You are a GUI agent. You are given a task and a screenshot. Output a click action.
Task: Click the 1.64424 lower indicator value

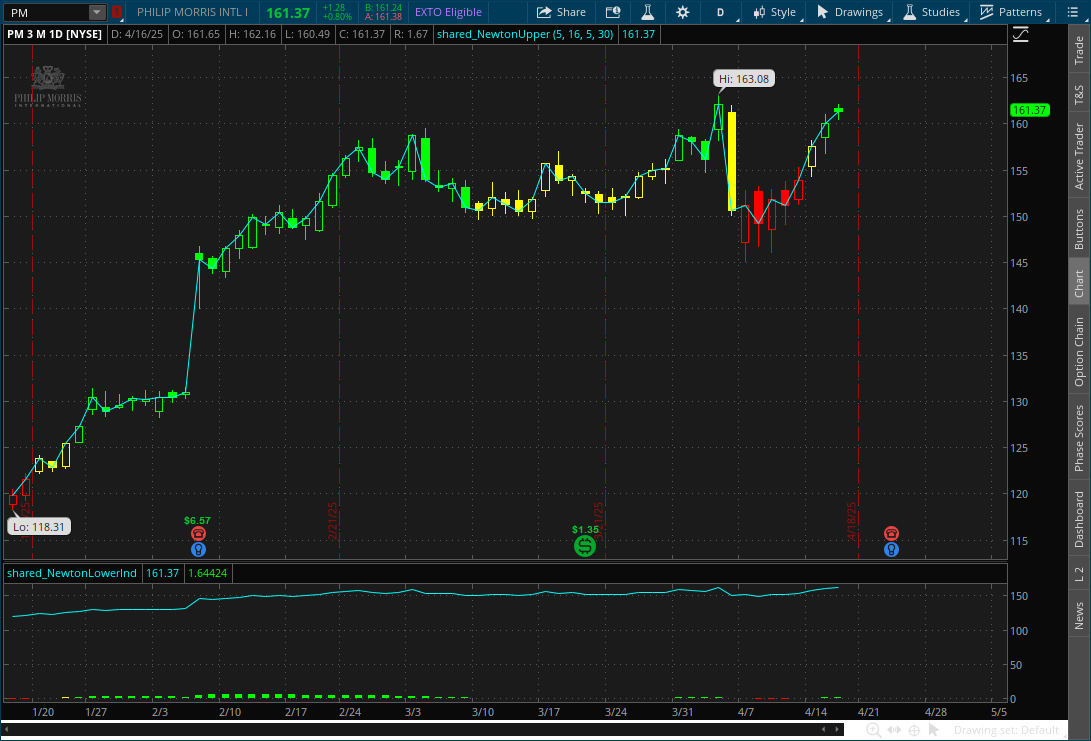(208, 573)
